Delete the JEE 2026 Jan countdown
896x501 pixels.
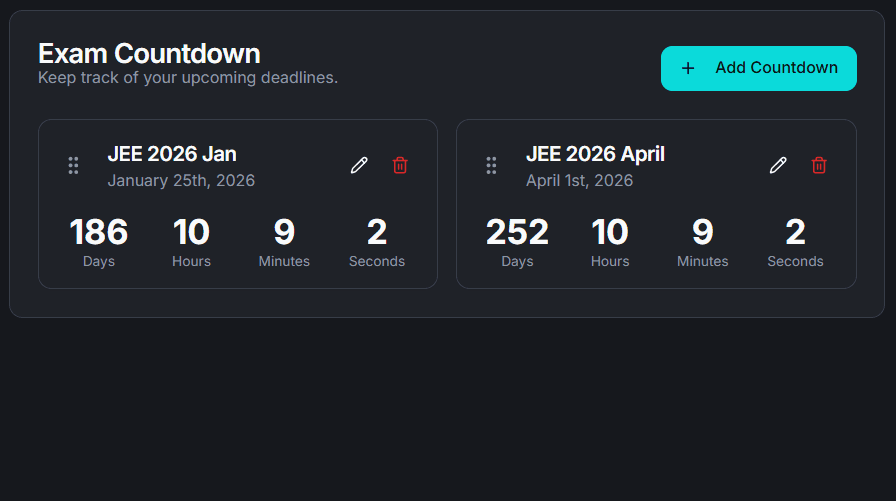(x=400, y=166)
